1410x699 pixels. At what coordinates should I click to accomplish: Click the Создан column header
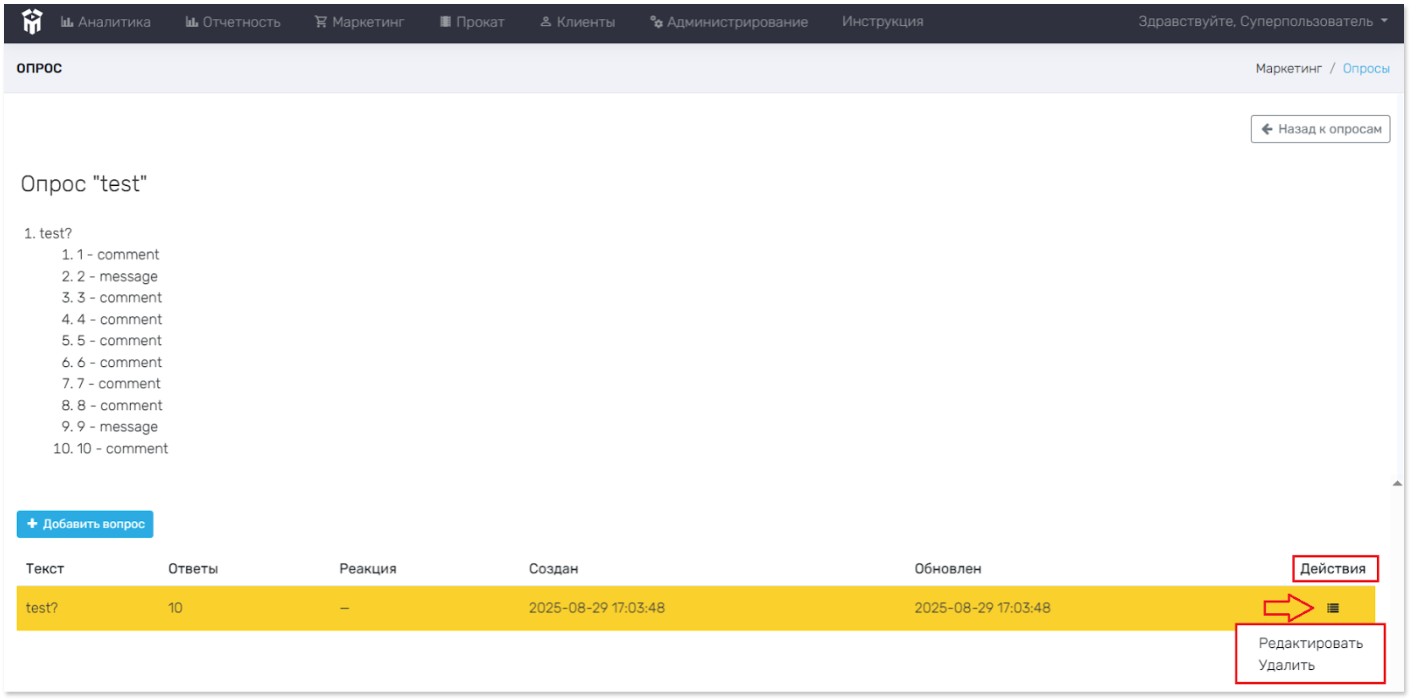[x=553, y=569]
